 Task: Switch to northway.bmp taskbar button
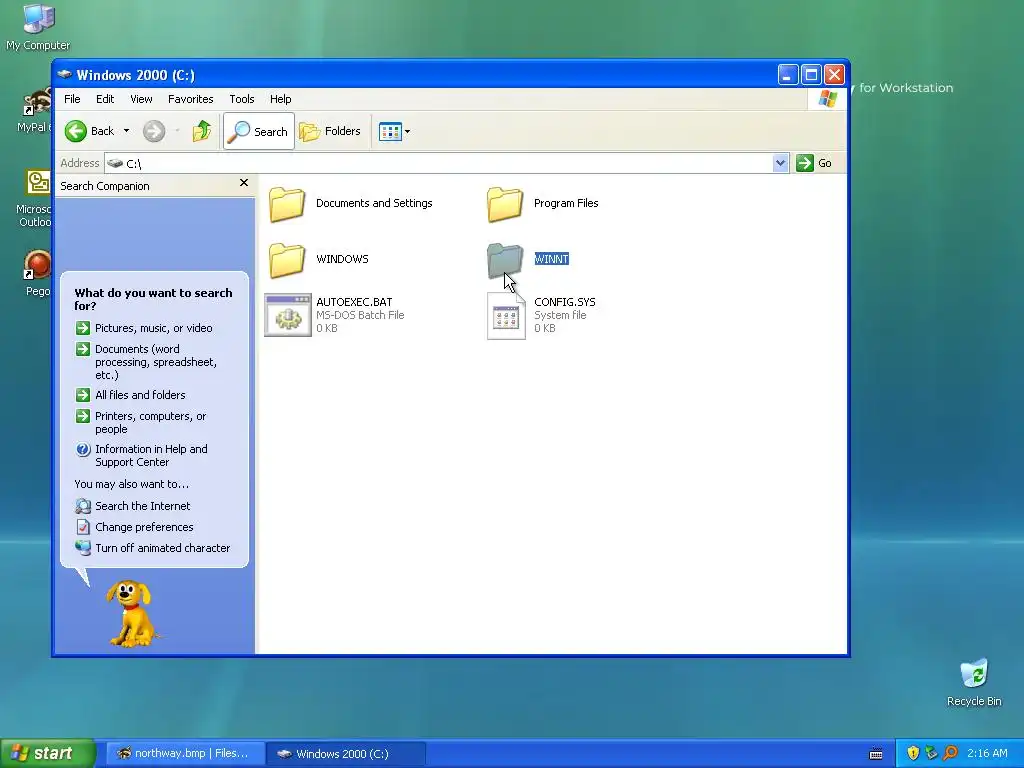[x=184, y=754]
